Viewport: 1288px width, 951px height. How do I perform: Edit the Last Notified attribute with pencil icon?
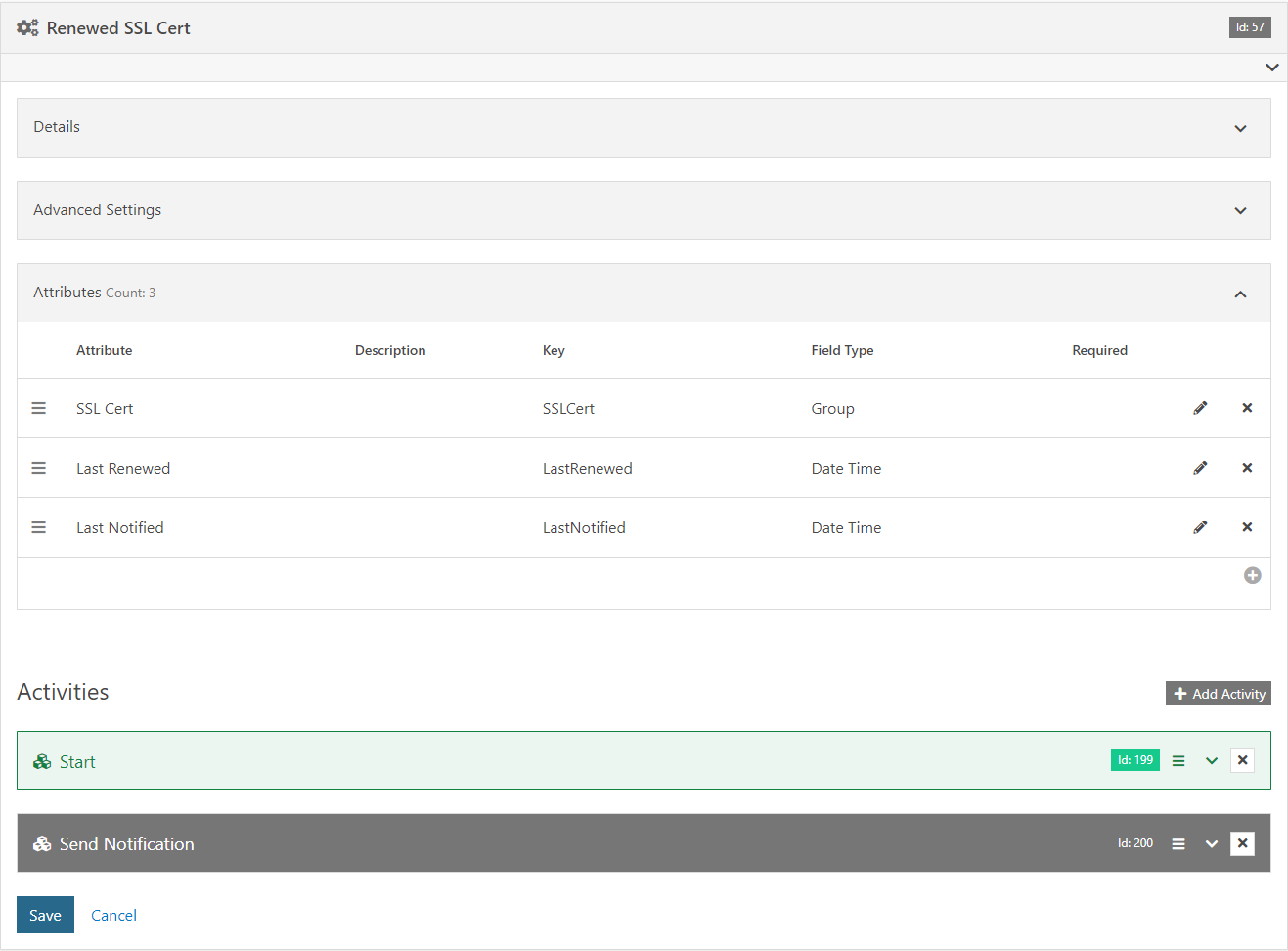pos(1200,527)
